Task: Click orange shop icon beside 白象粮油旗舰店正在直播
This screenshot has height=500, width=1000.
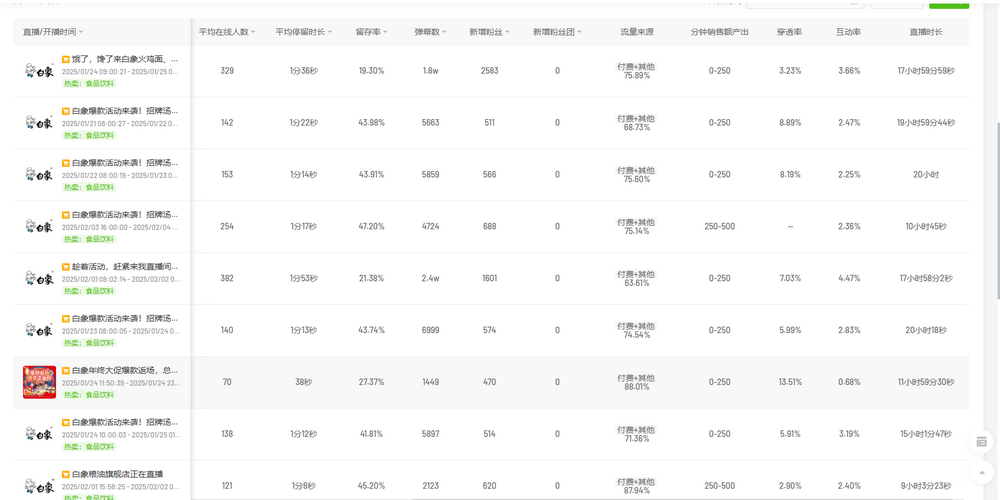Action: [x=66, y=474]
